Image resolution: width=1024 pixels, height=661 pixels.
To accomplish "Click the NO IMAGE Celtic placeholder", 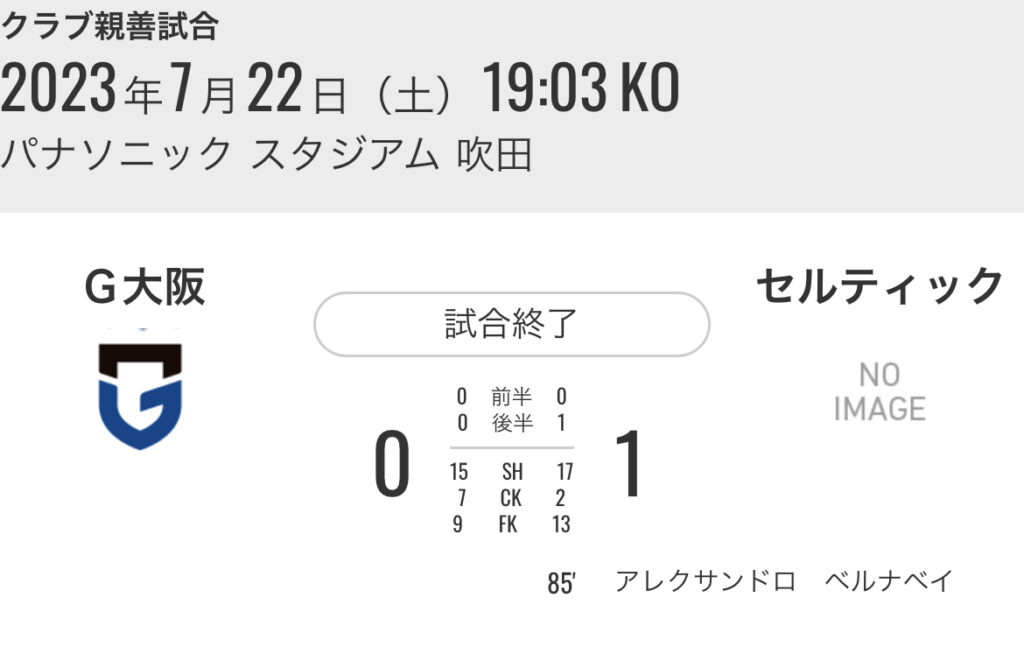I will (x=879, y=392).
